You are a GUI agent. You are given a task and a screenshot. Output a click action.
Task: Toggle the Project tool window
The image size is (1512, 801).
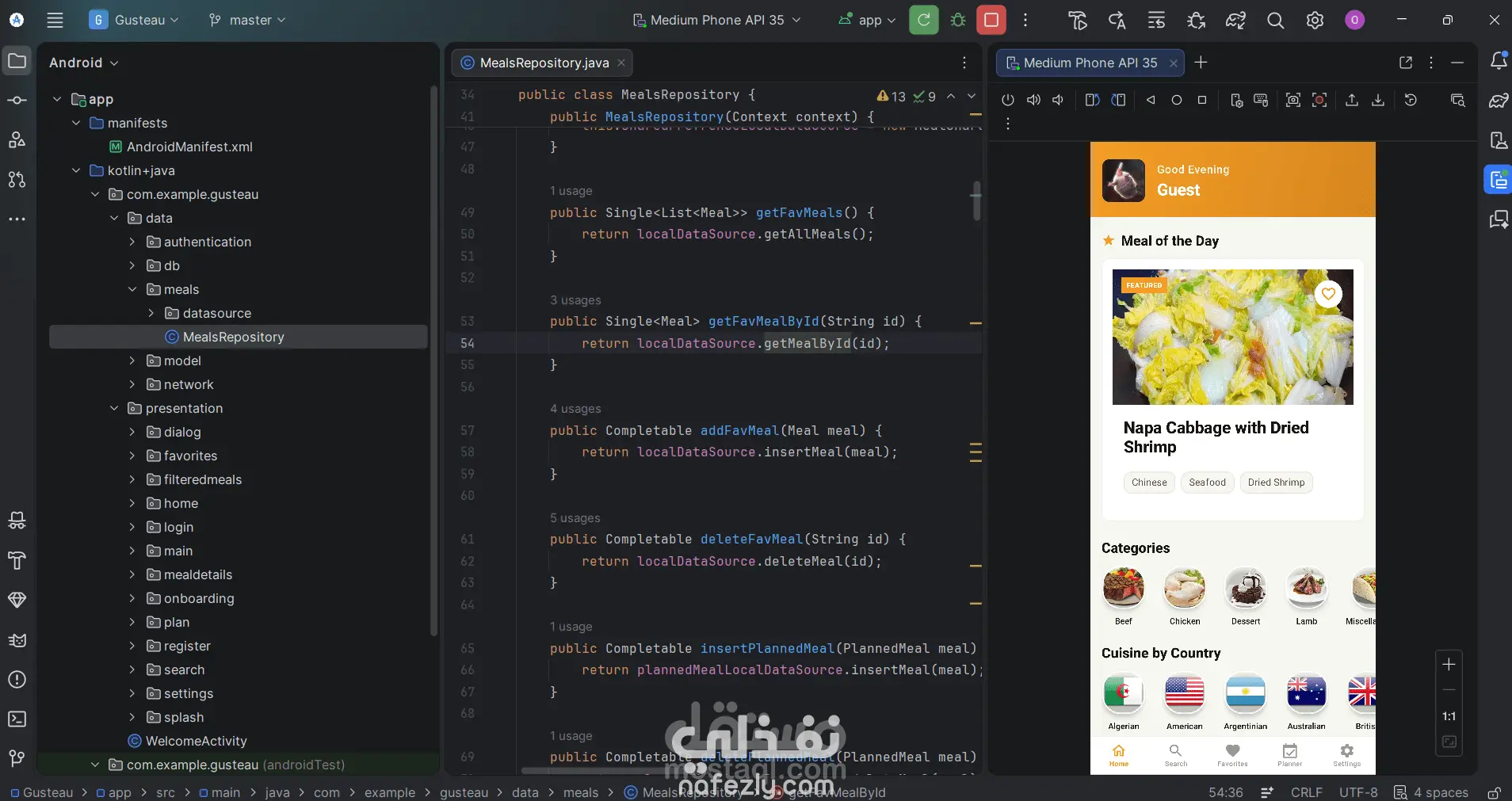point(17,61)
